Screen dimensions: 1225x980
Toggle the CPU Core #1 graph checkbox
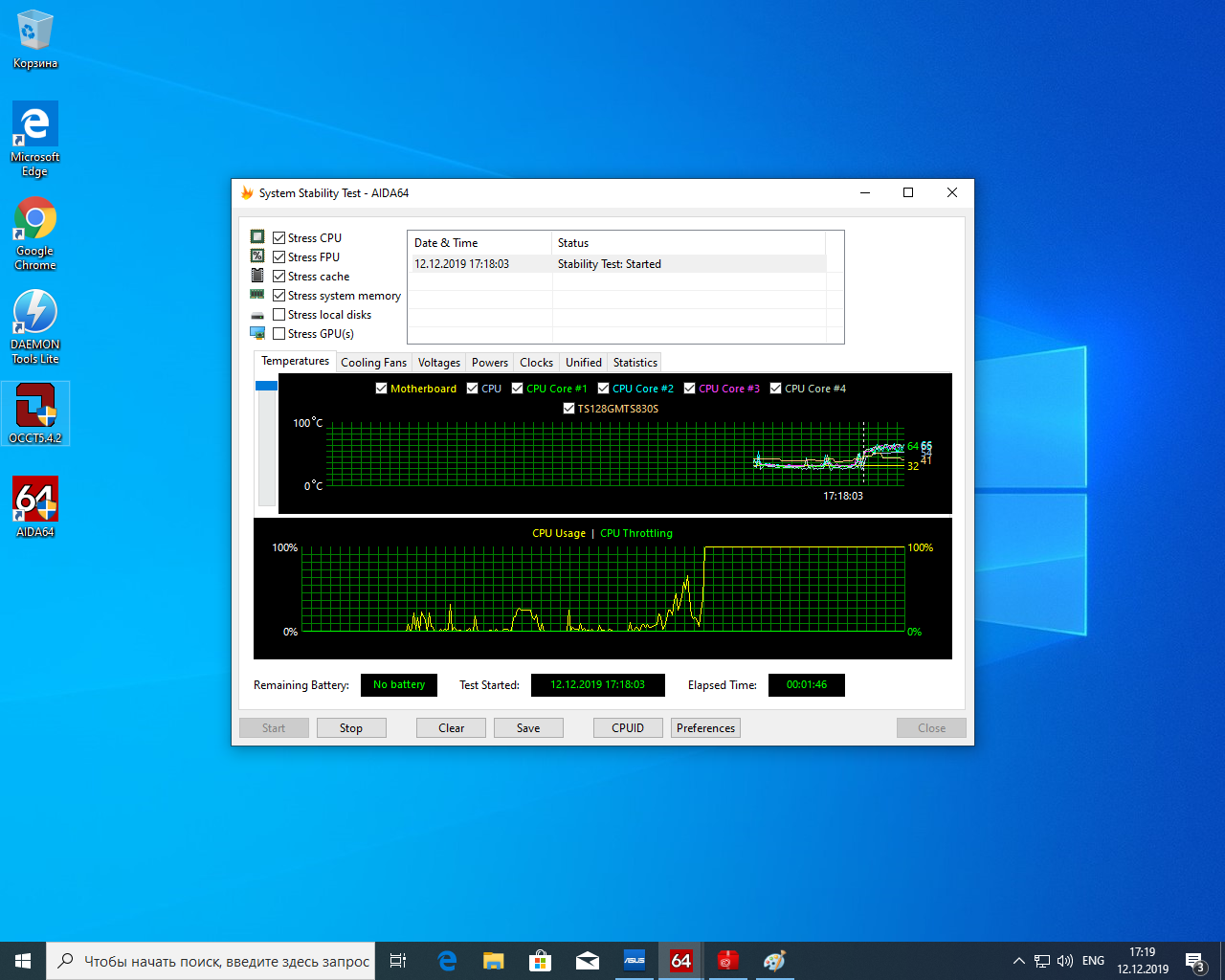[518, 389]
